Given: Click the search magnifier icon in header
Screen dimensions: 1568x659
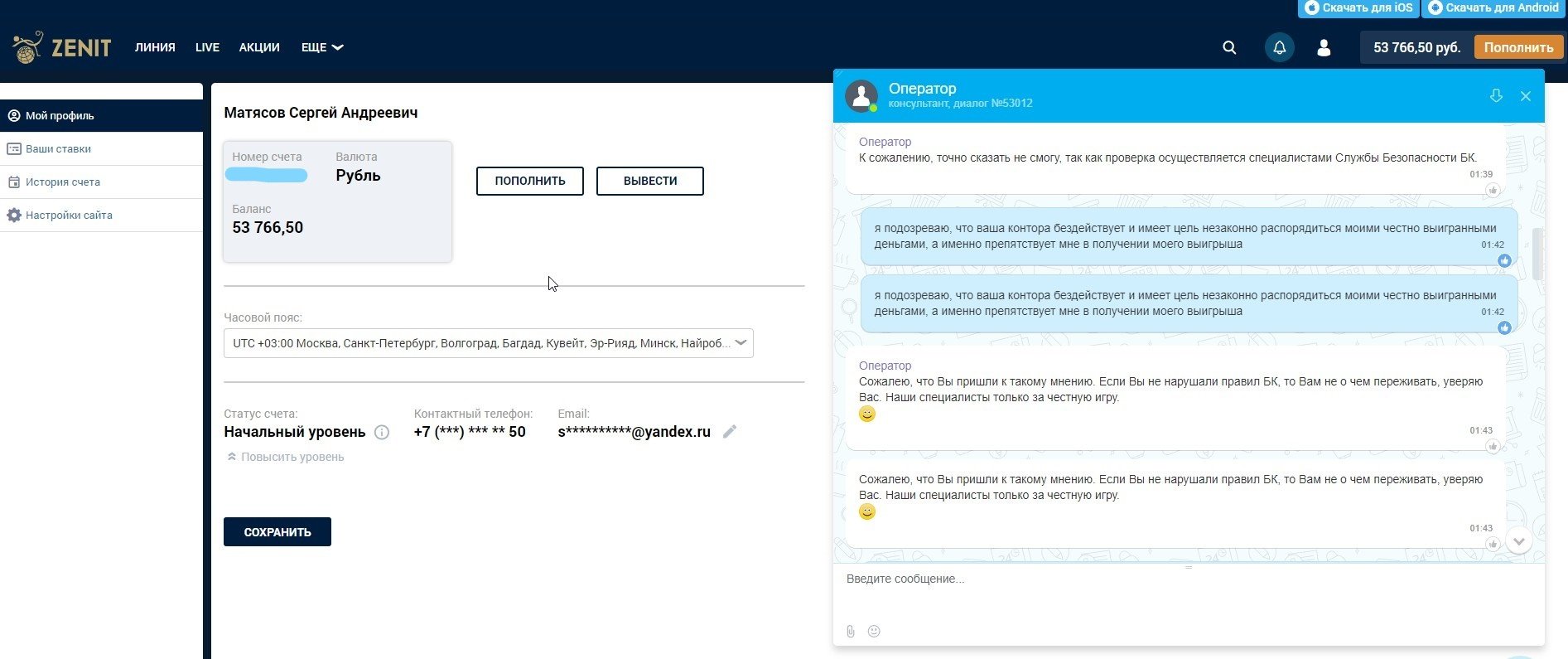Looking at the screenshot, I should 1229,48.
